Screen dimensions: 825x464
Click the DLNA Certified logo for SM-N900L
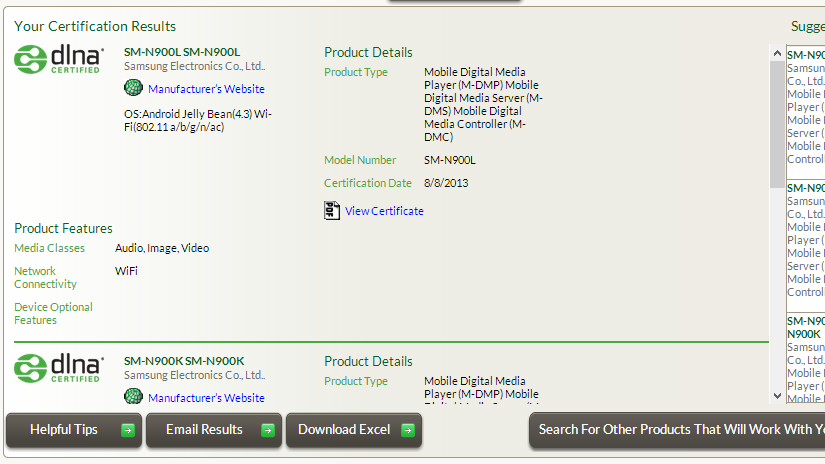(x=59, y=59)
